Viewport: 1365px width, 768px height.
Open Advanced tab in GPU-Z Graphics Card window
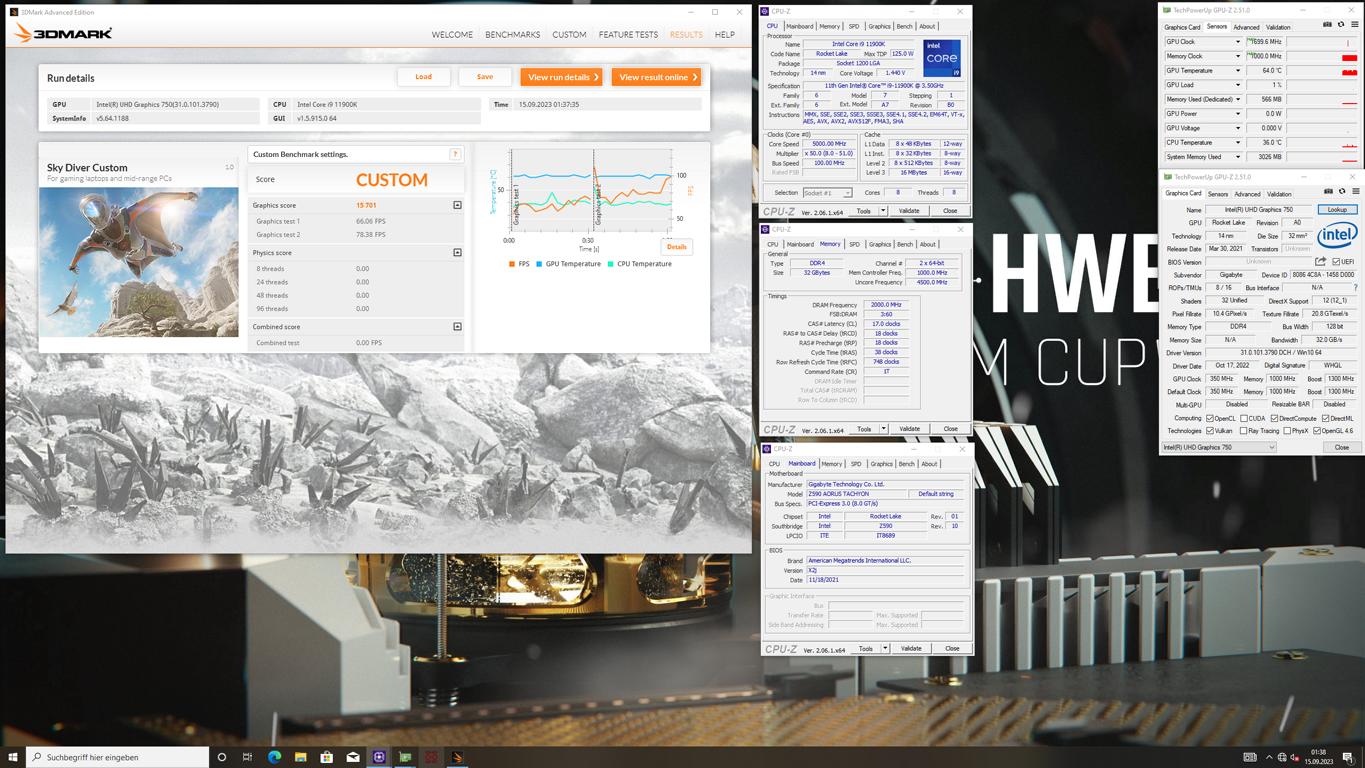click(x=1247, y=194)
